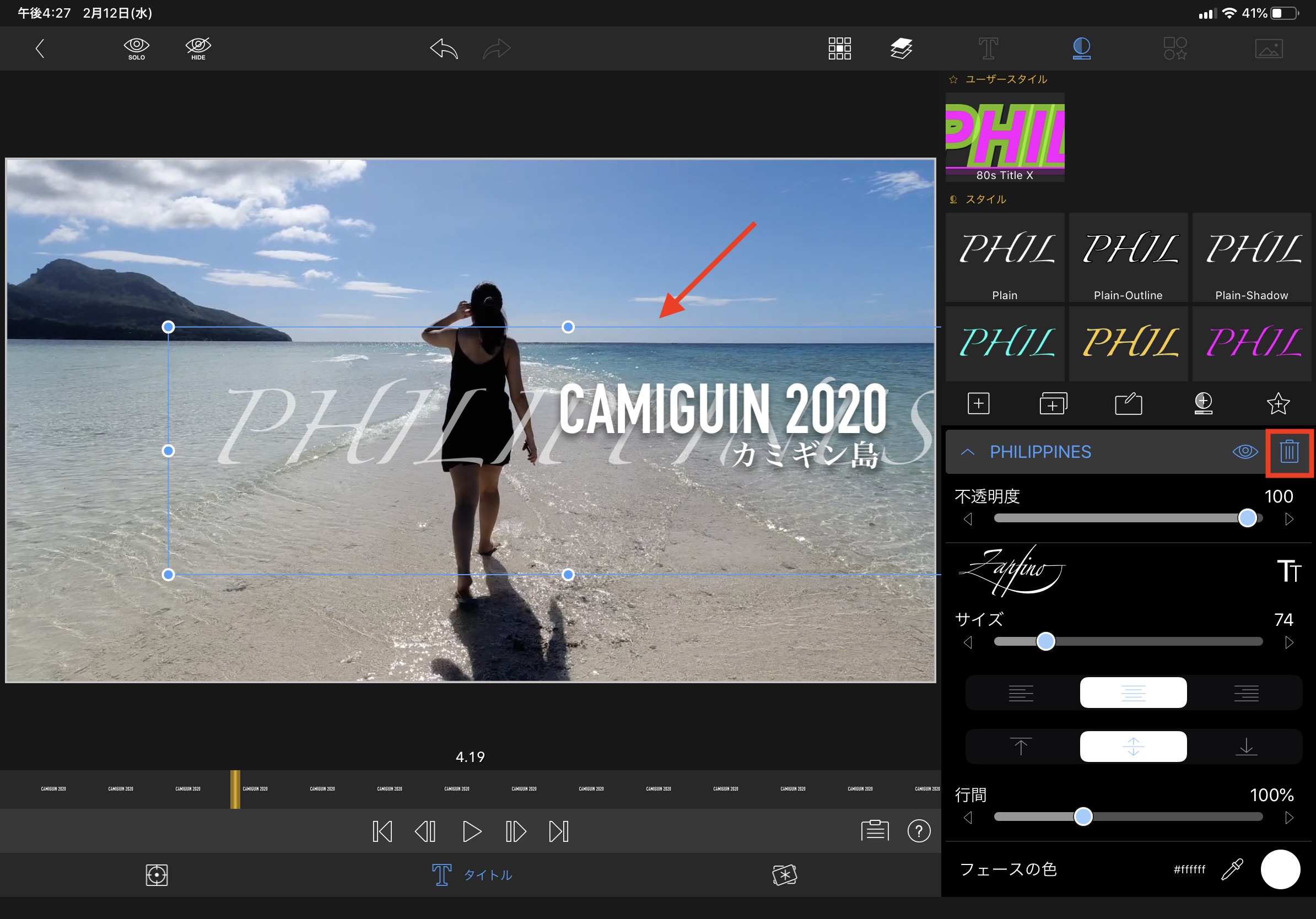Toggle PHILIPPINES layer visibility eye
Image resolution: width=1316 pixels, height=919 pixels.
pos(1244,452)
